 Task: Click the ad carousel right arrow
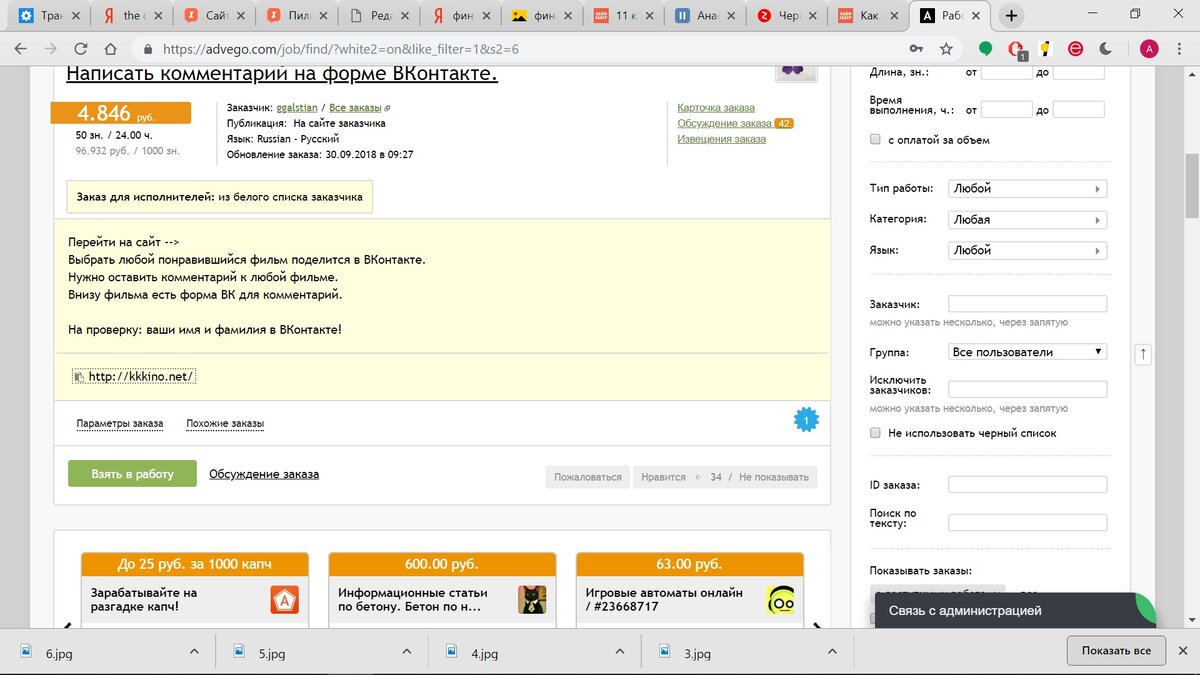coord(817,627)
